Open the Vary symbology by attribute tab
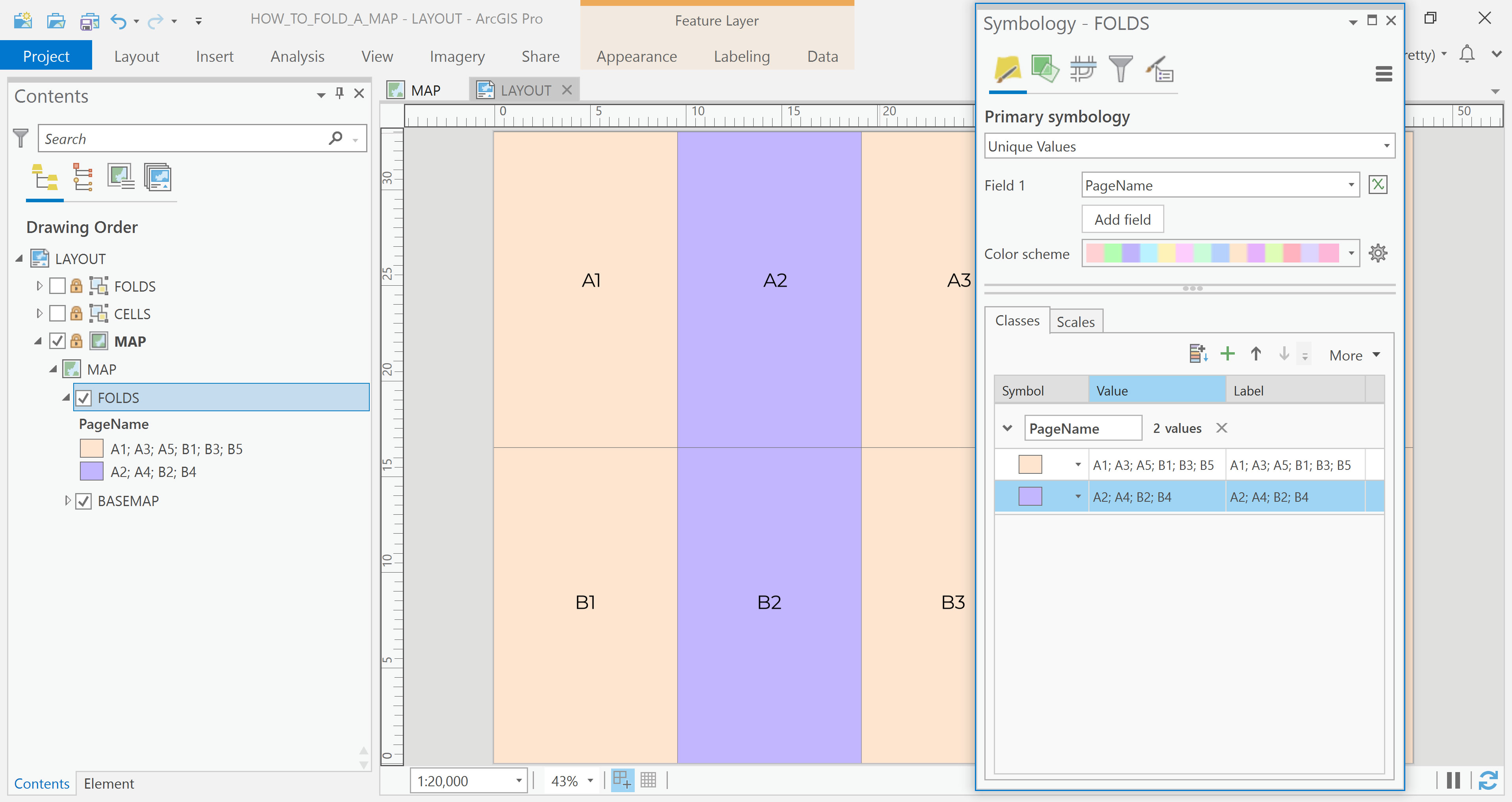1512x802 pixels. 1045,70
